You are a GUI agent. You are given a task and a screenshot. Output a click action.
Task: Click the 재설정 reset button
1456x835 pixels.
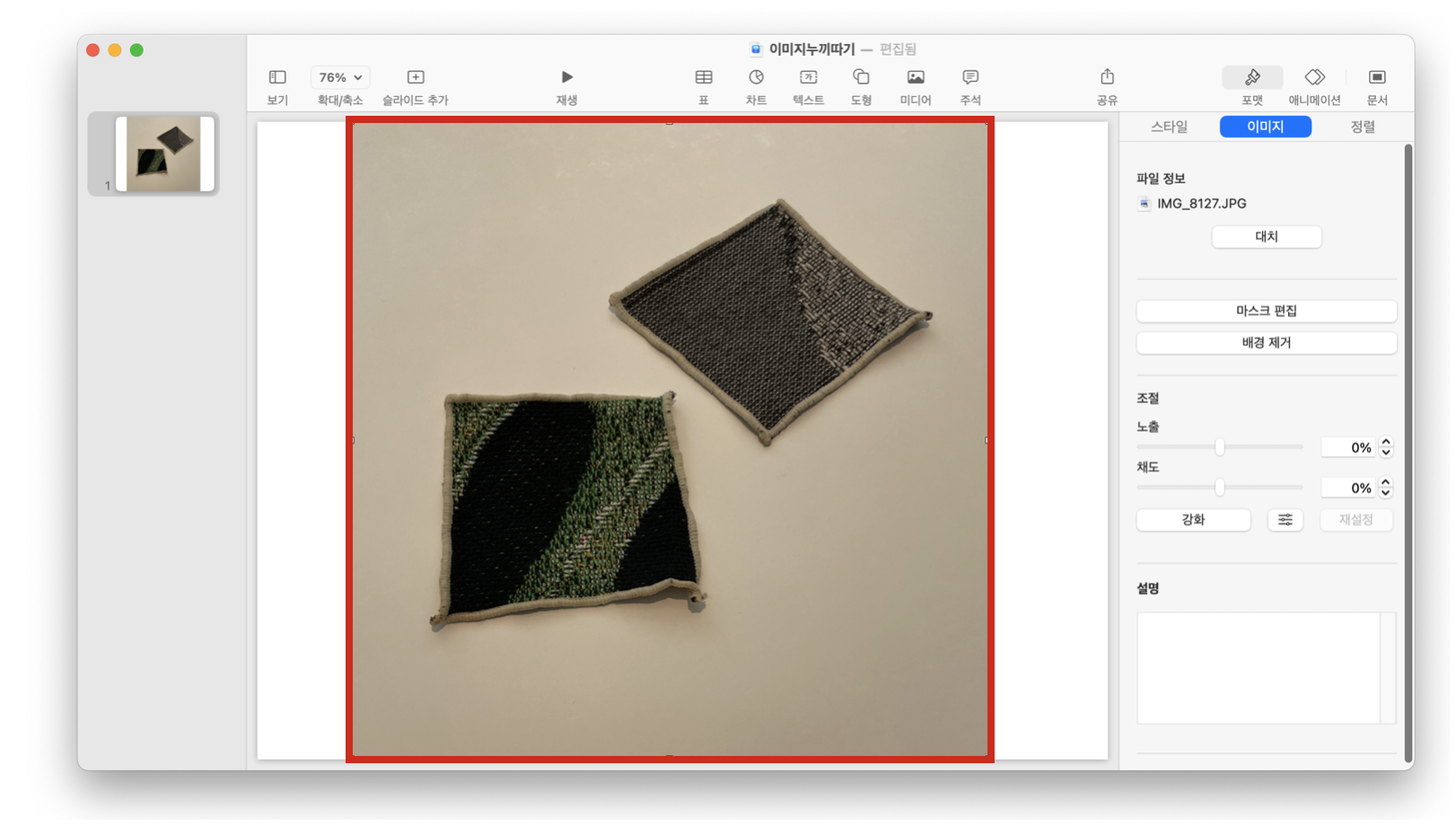pyautogui.click(x=1356, y=520)
